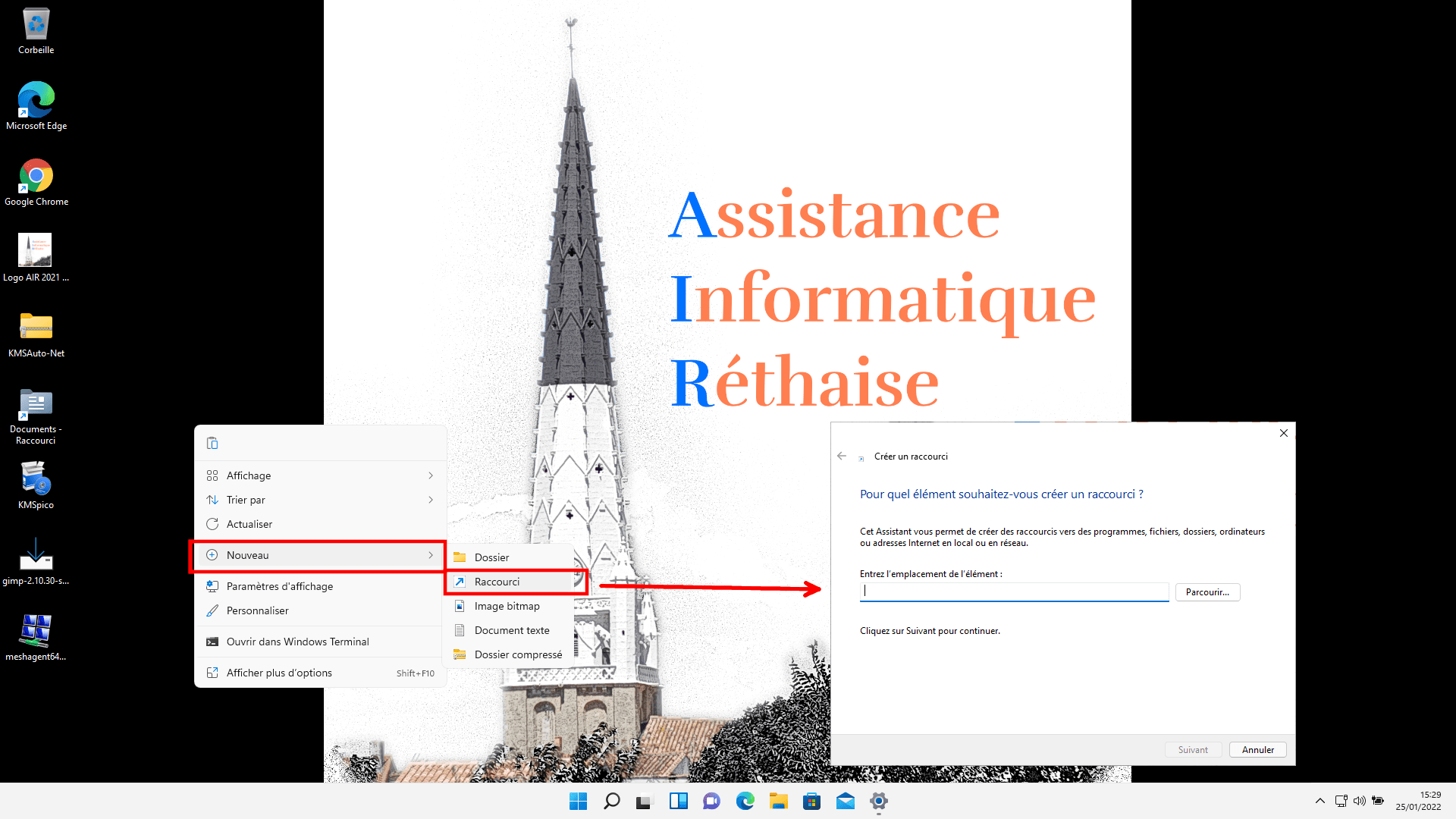
Task: Show hidden icons in the system tray
Action: click(1319, 801)
